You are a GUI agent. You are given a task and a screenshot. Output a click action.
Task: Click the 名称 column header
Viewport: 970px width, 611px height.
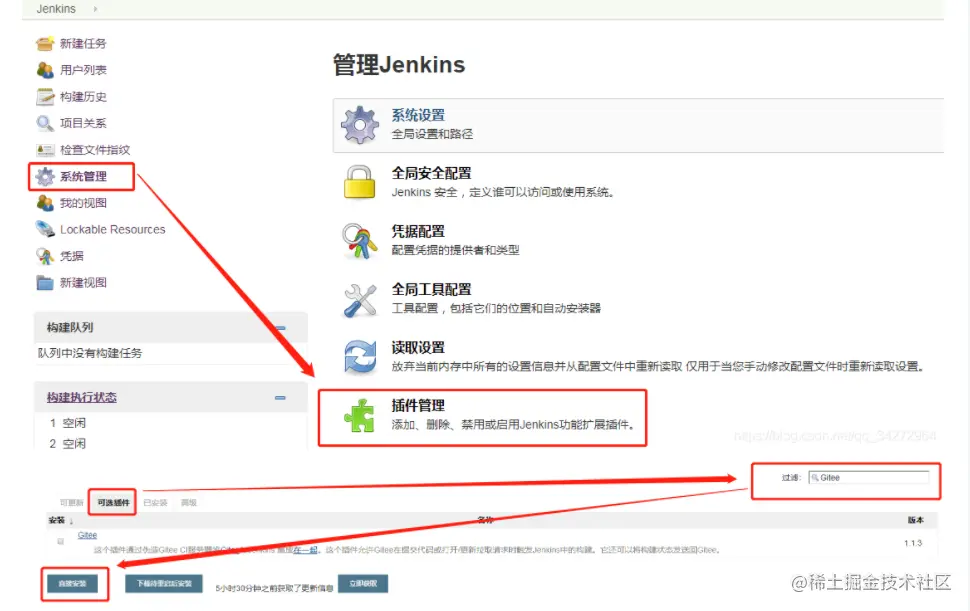tap(486, 520)
